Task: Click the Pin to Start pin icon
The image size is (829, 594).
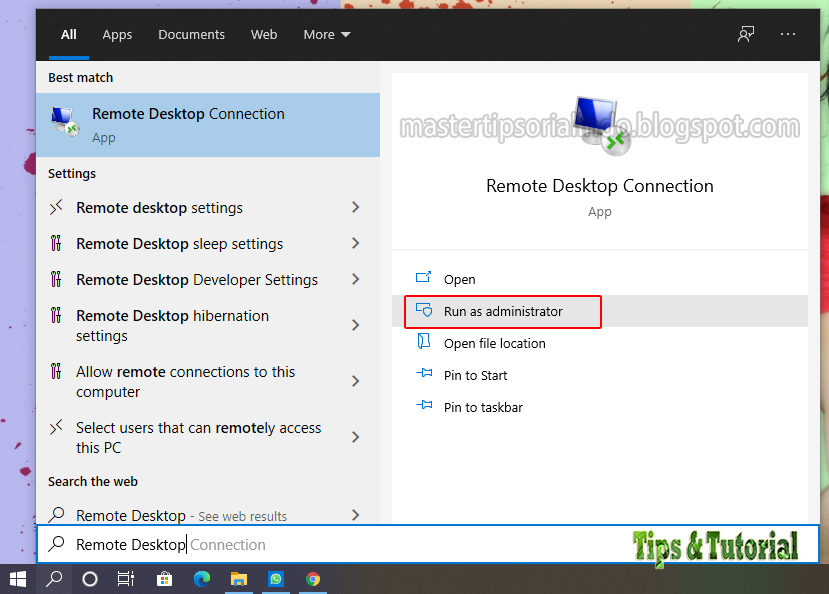Action: coord(424,373)
